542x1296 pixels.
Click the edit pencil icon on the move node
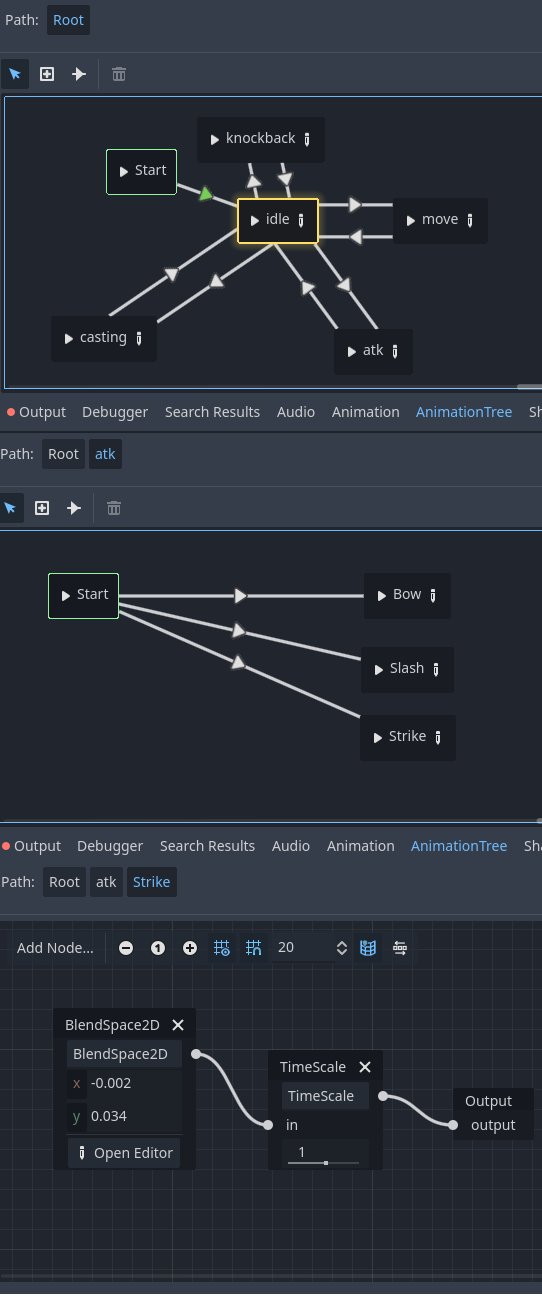(x=470, y=220)
